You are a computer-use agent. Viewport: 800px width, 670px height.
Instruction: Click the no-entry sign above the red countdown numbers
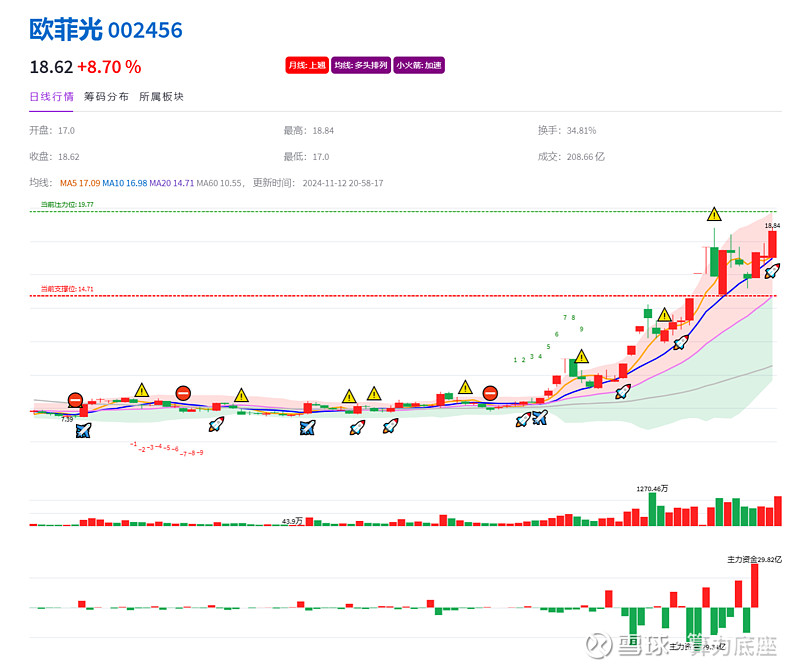point(183,393)
